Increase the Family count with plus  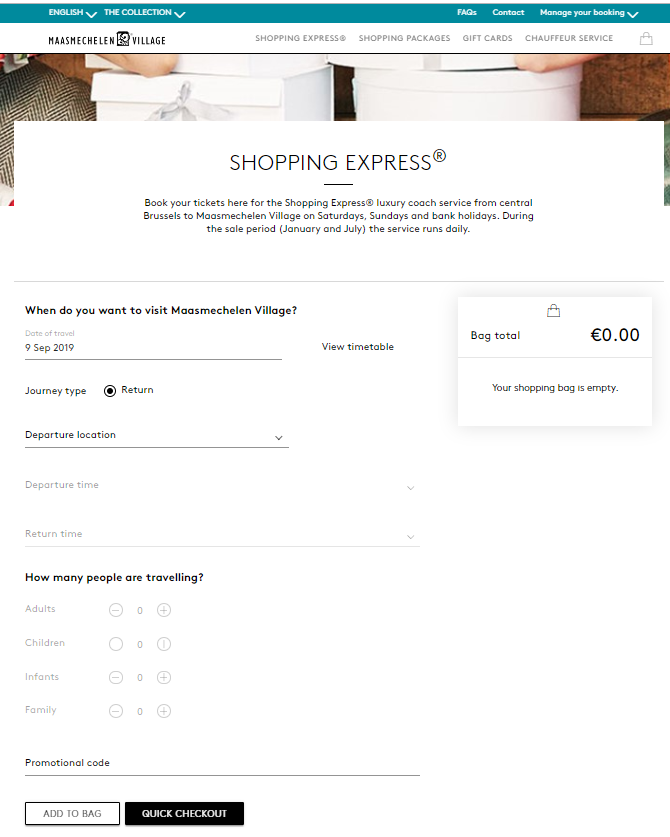(x=164, y=711)
